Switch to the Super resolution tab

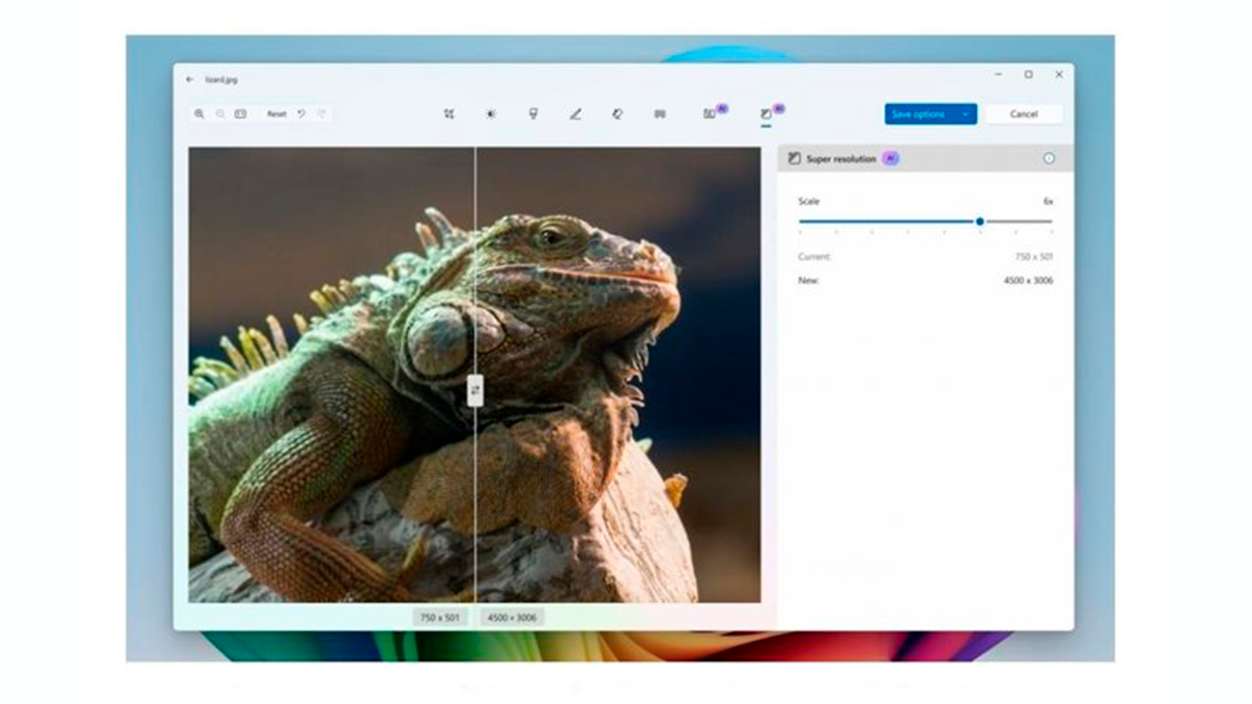766,114
